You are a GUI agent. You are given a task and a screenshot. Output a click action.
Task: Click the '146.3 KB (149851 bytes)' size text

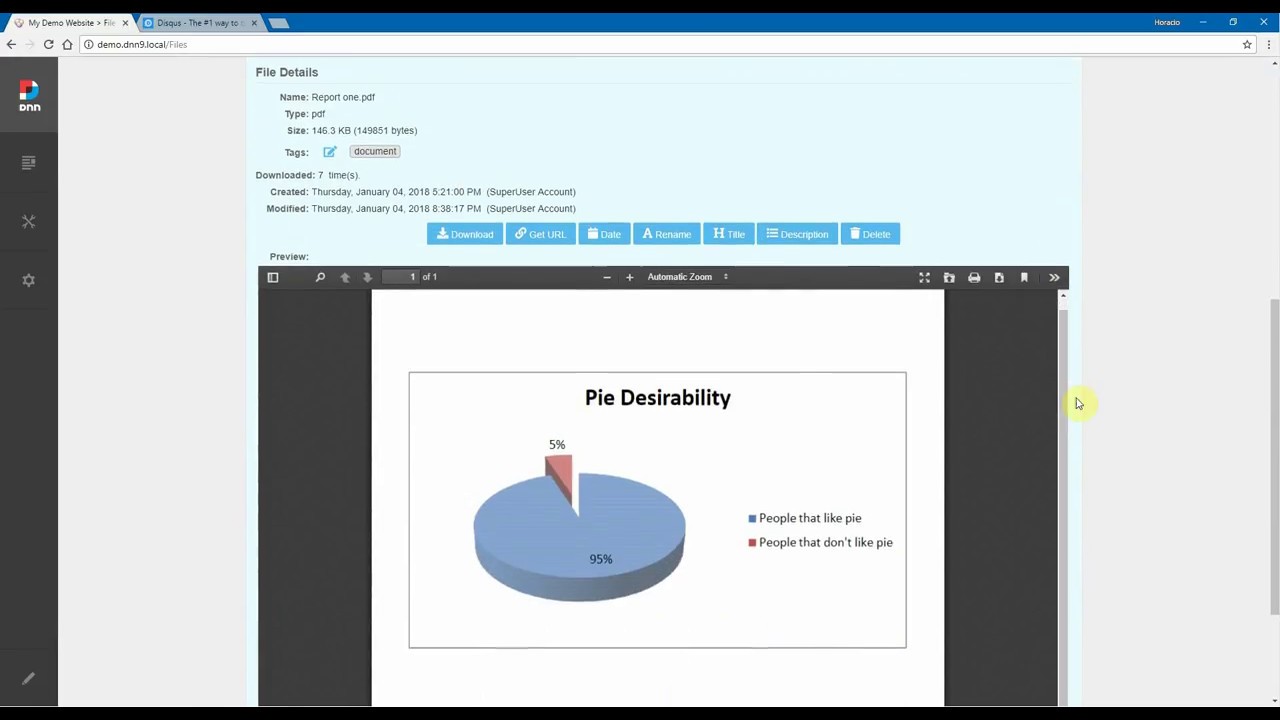(364, 130)
